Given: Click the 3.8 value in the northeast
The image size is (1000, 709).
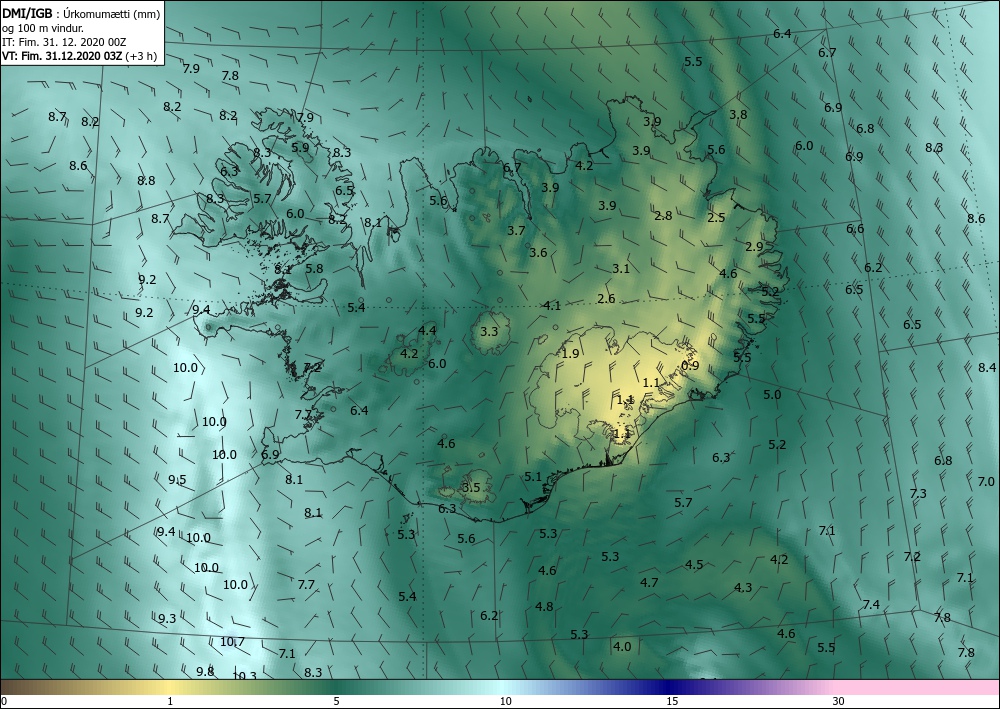Looking at the screenshot, I should pyautogui.click(x=738, y=115).
